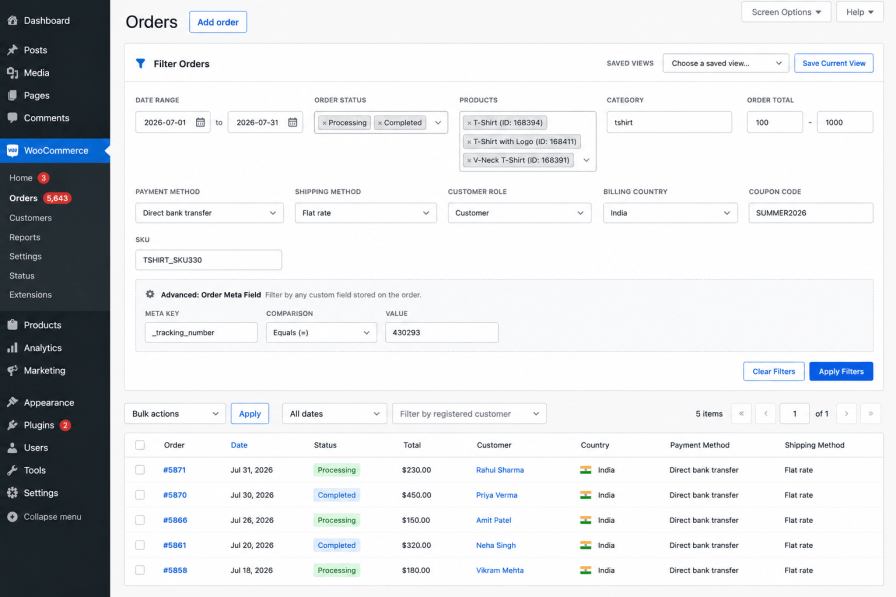
Task: Open order #5871 link
Action: pos(174,470)
